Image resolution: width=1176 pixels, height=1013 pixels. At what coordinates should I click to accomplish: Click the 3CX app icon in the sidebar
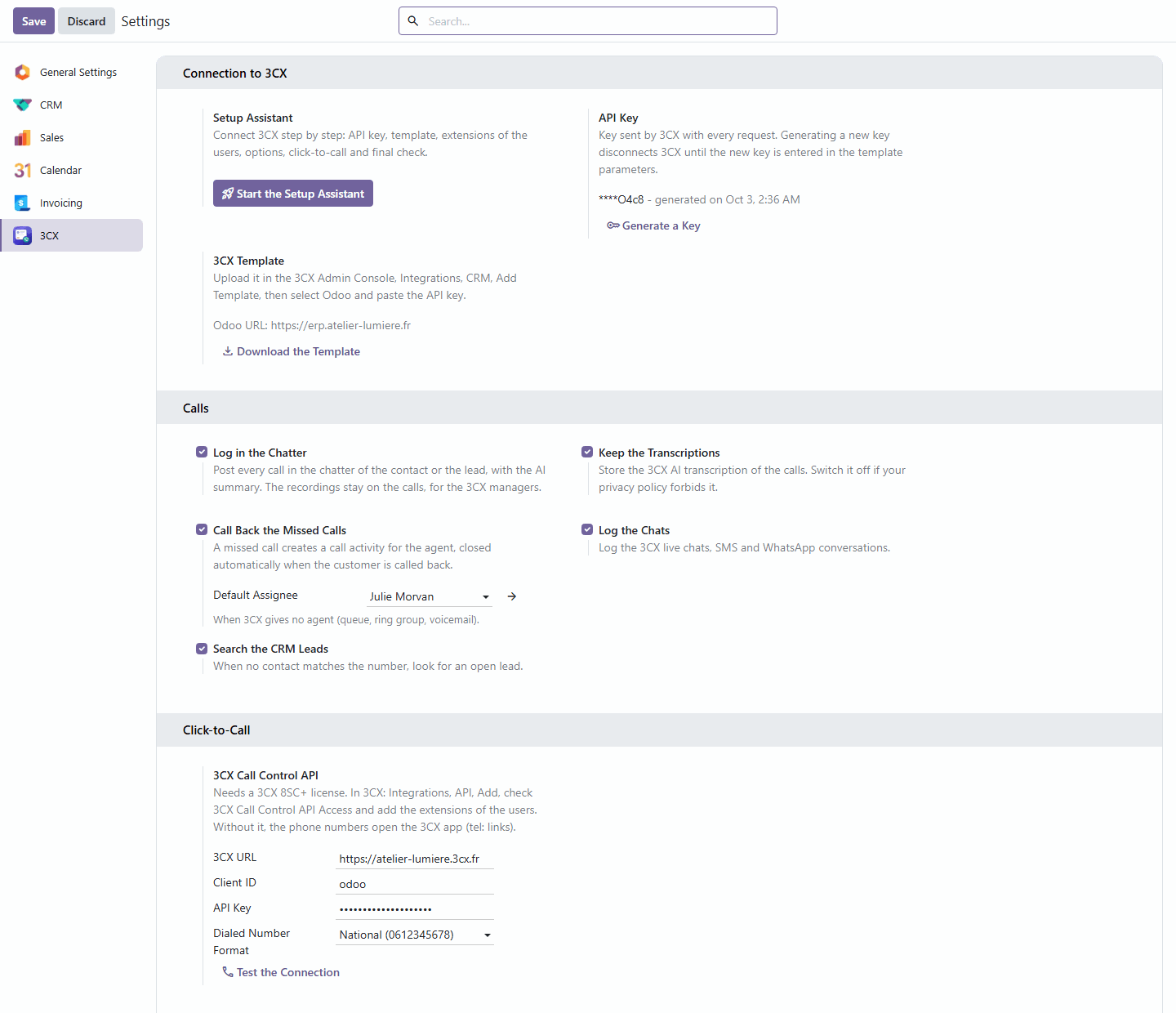click(22, 235)
